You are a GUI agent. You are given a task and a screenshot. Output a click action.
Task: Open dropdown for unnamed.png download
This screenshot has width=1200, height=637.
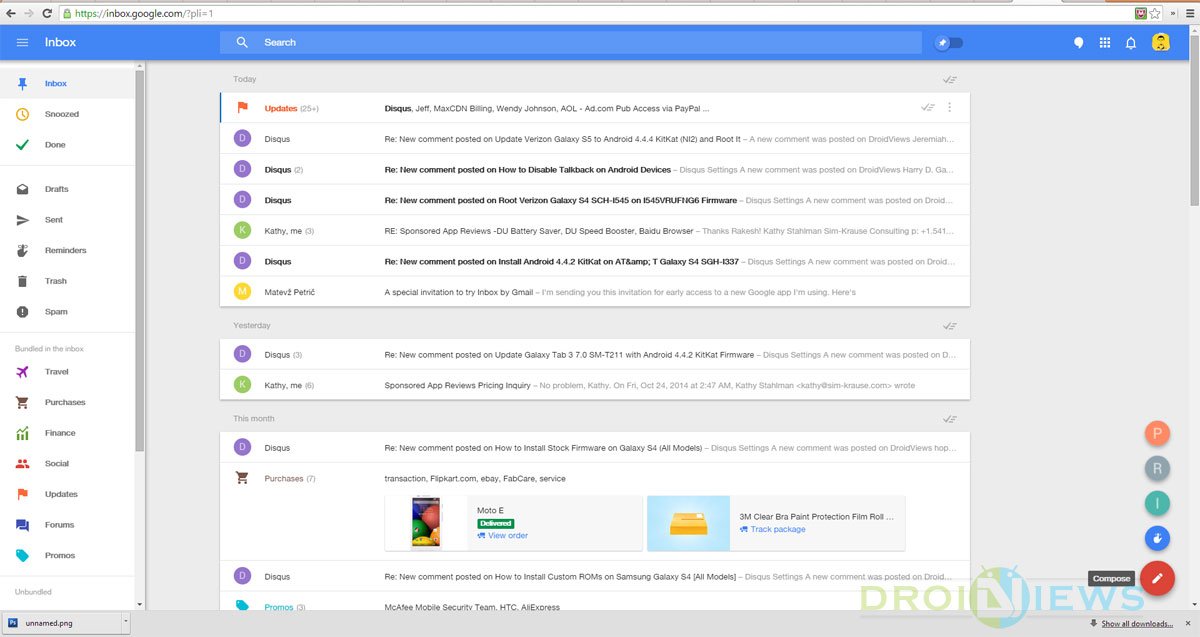(125, 623)
